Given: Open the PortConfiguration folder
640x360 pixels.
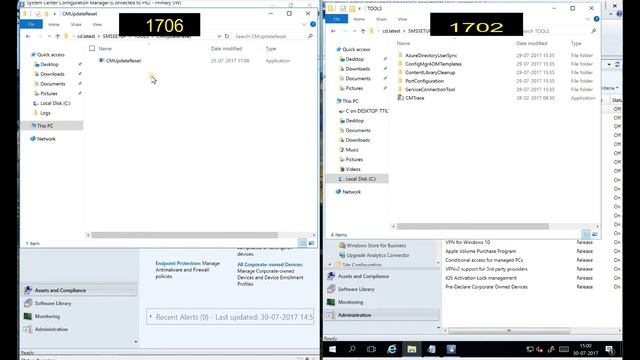Looking at the screenshot, I should 424,81.
